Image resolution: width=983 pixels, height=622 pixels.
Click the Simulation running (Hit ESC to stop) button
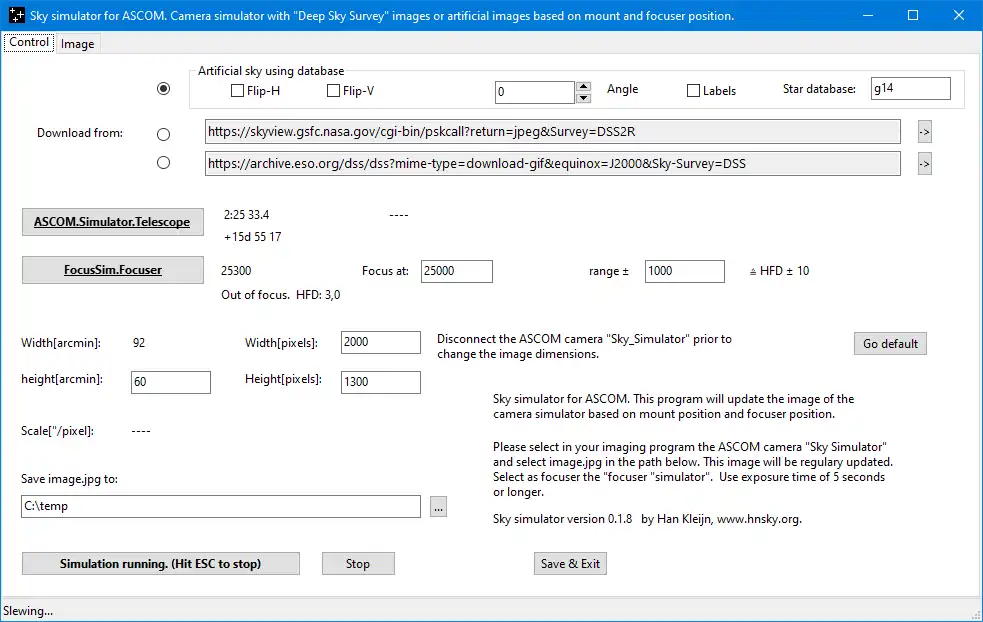click(160, 564)
